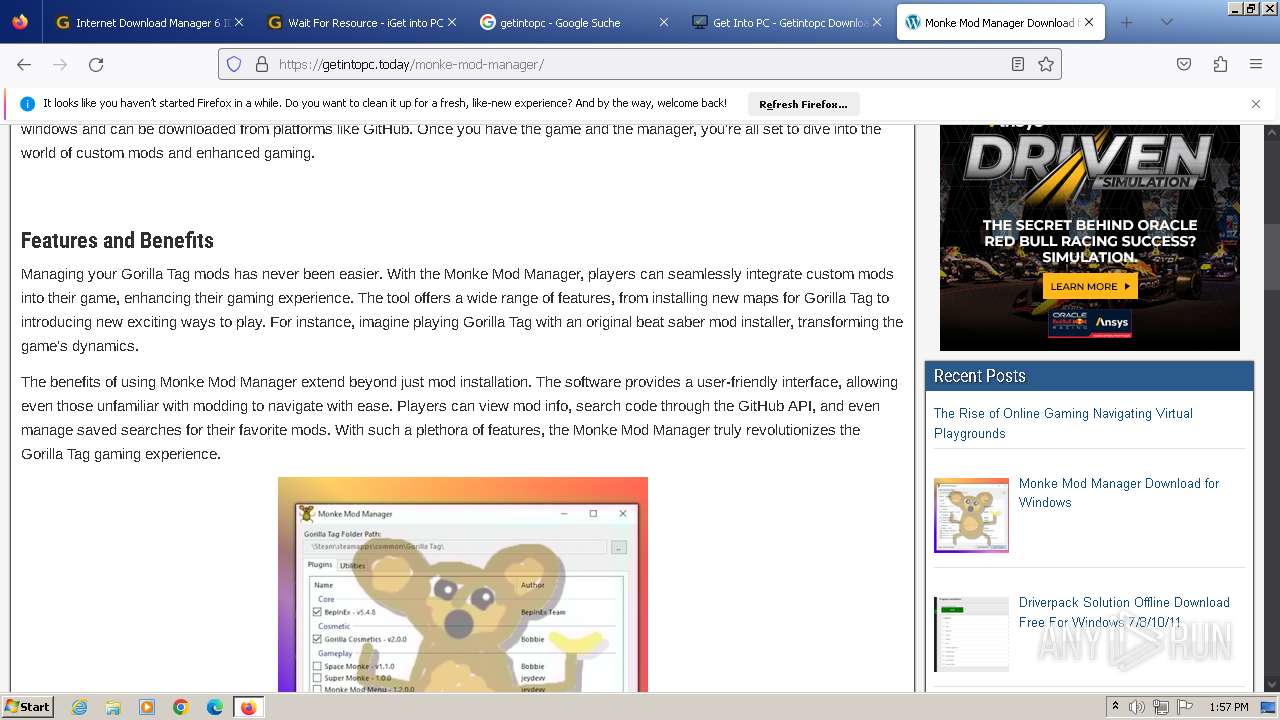
Task: Show hidden tray icons arrow
Action: pyautogui.click(x=1116, y=707)
